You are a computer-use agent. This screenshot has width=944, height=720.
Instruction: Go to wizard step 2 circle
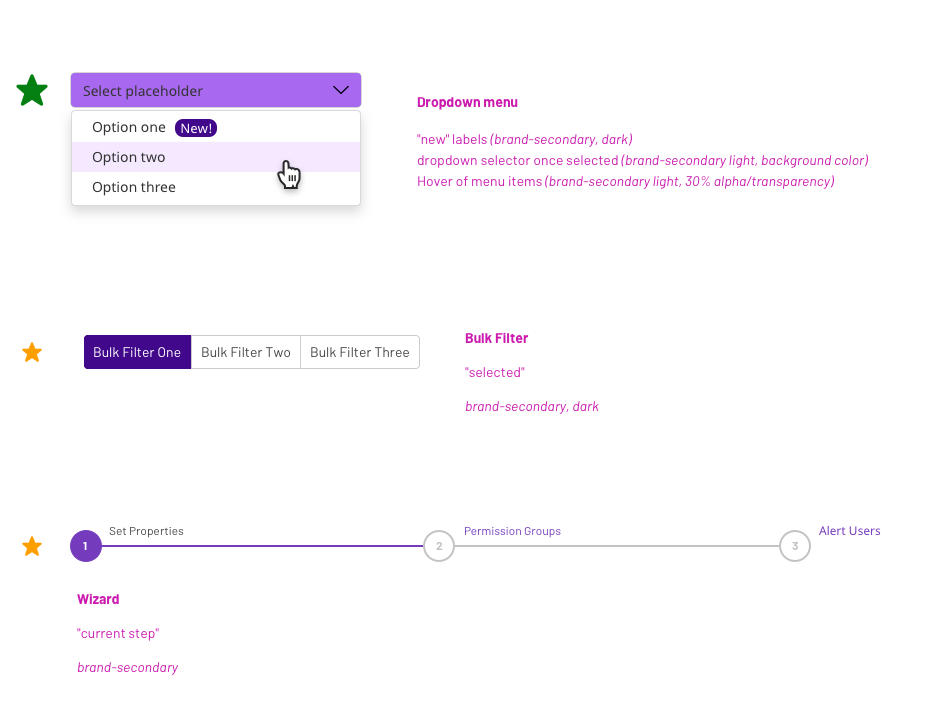tap(439, 546)
